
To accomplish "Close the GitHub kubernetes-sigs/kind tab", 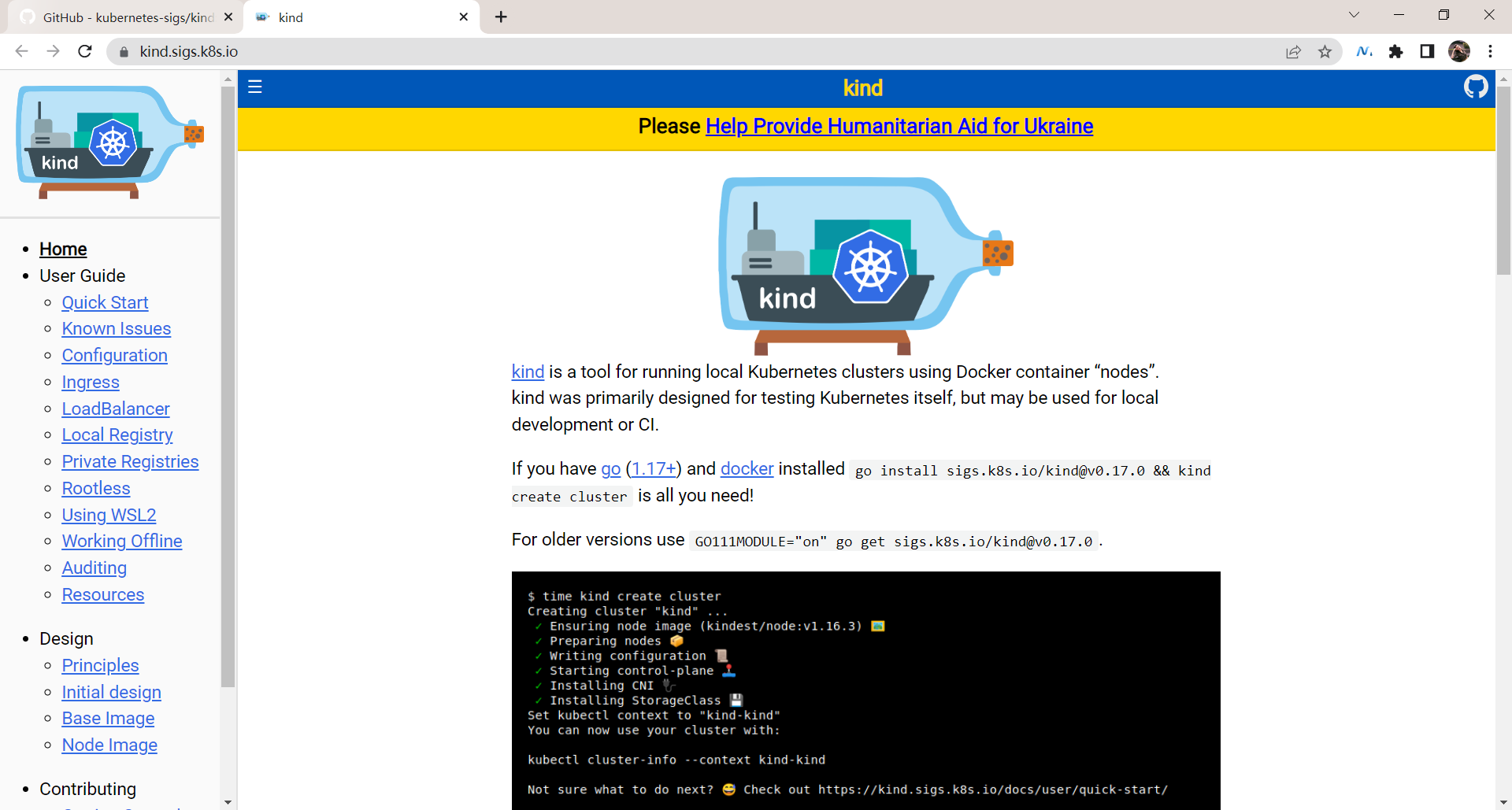I will 228,17.
